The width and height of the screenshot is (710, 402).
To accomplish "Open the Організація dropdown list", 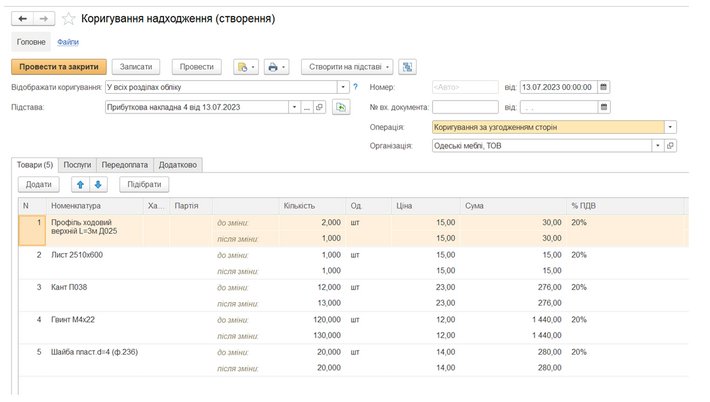I will pos(657,146).
